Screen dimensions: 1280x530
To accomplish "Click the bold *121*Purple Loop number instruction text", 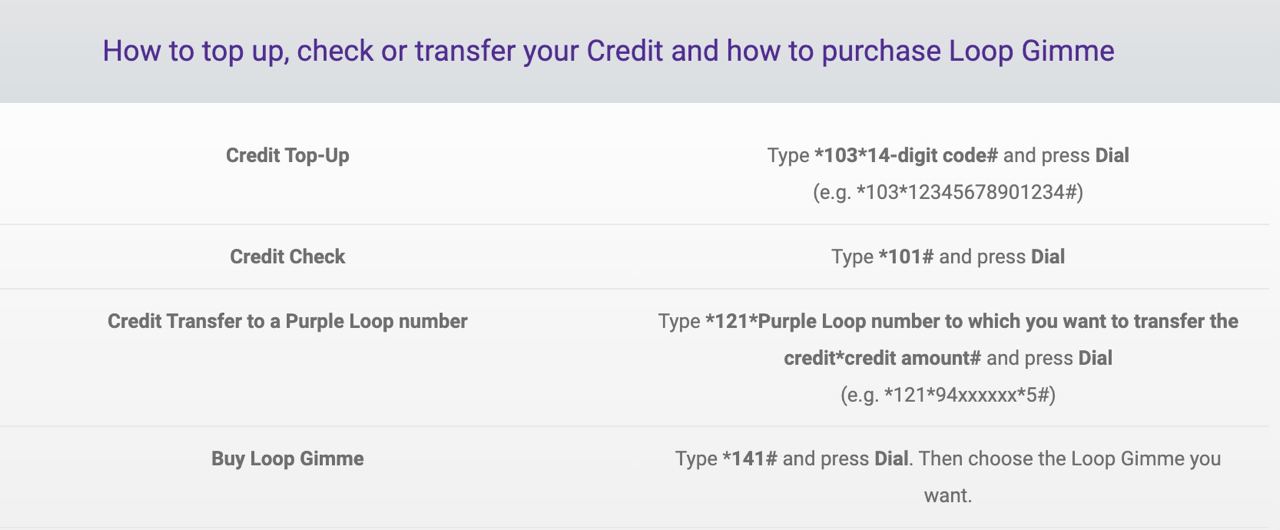I will (x=971, y=321).
